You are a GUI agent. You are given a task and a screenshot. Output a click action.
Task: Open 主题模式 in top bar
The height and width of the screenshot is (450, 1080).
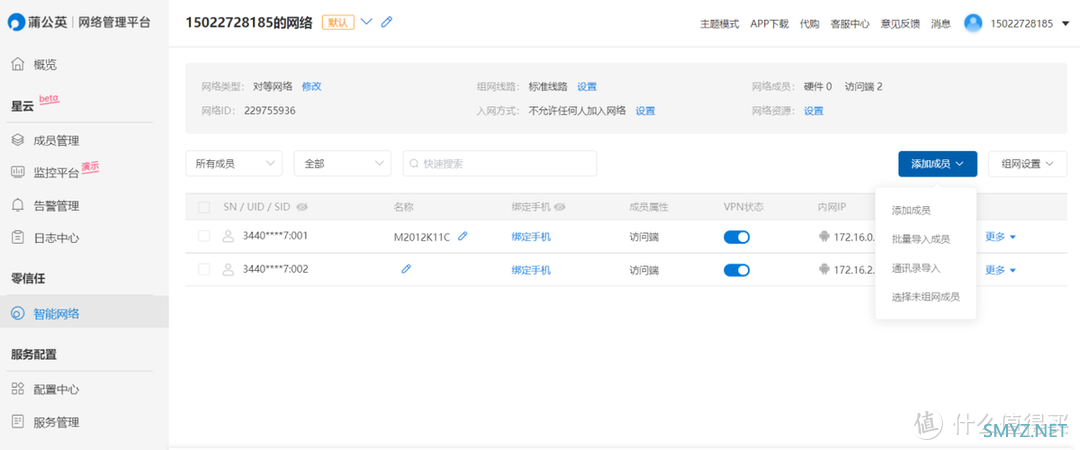pos(720,24)
